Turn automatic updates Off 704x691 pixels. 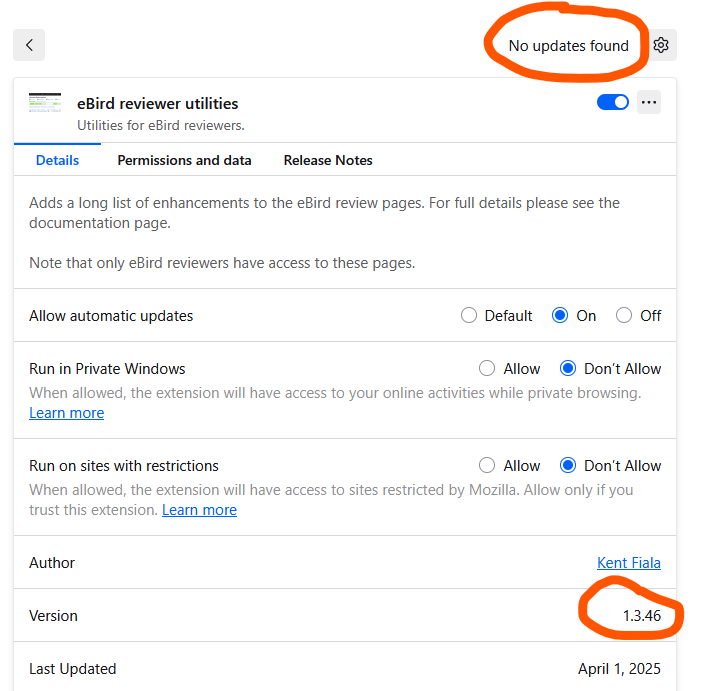[x=624, y=316]
